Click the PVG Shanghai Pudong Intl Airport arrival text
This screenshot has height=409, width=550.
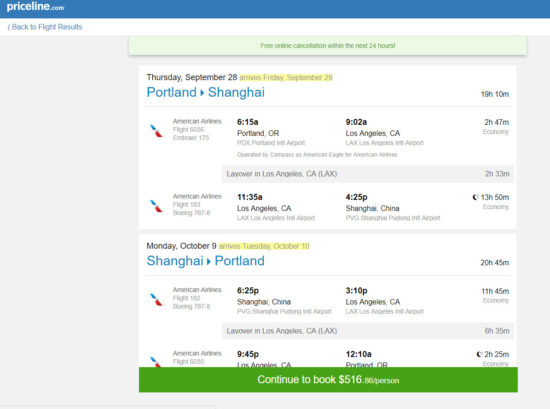(393, 218)
